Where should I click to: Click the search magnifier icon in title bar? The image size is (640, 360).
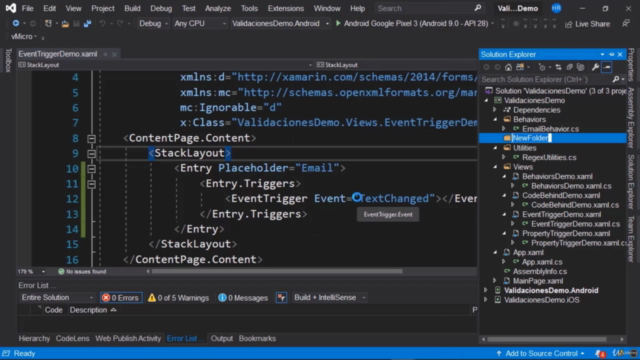click(478, 8)
